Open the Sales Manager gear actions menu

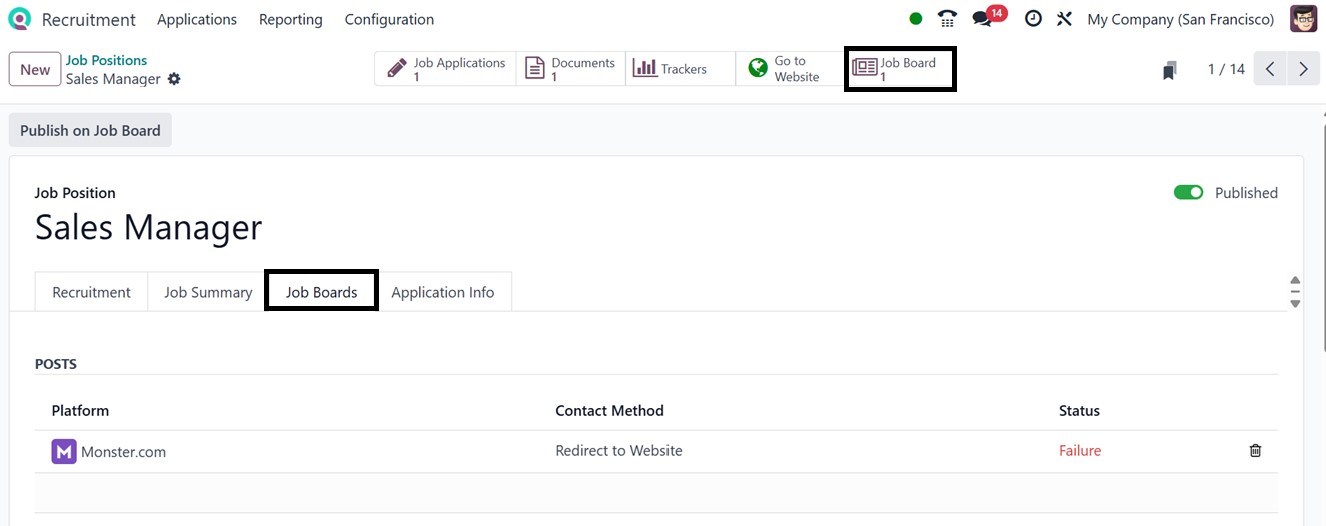click(x=174, y=79)
